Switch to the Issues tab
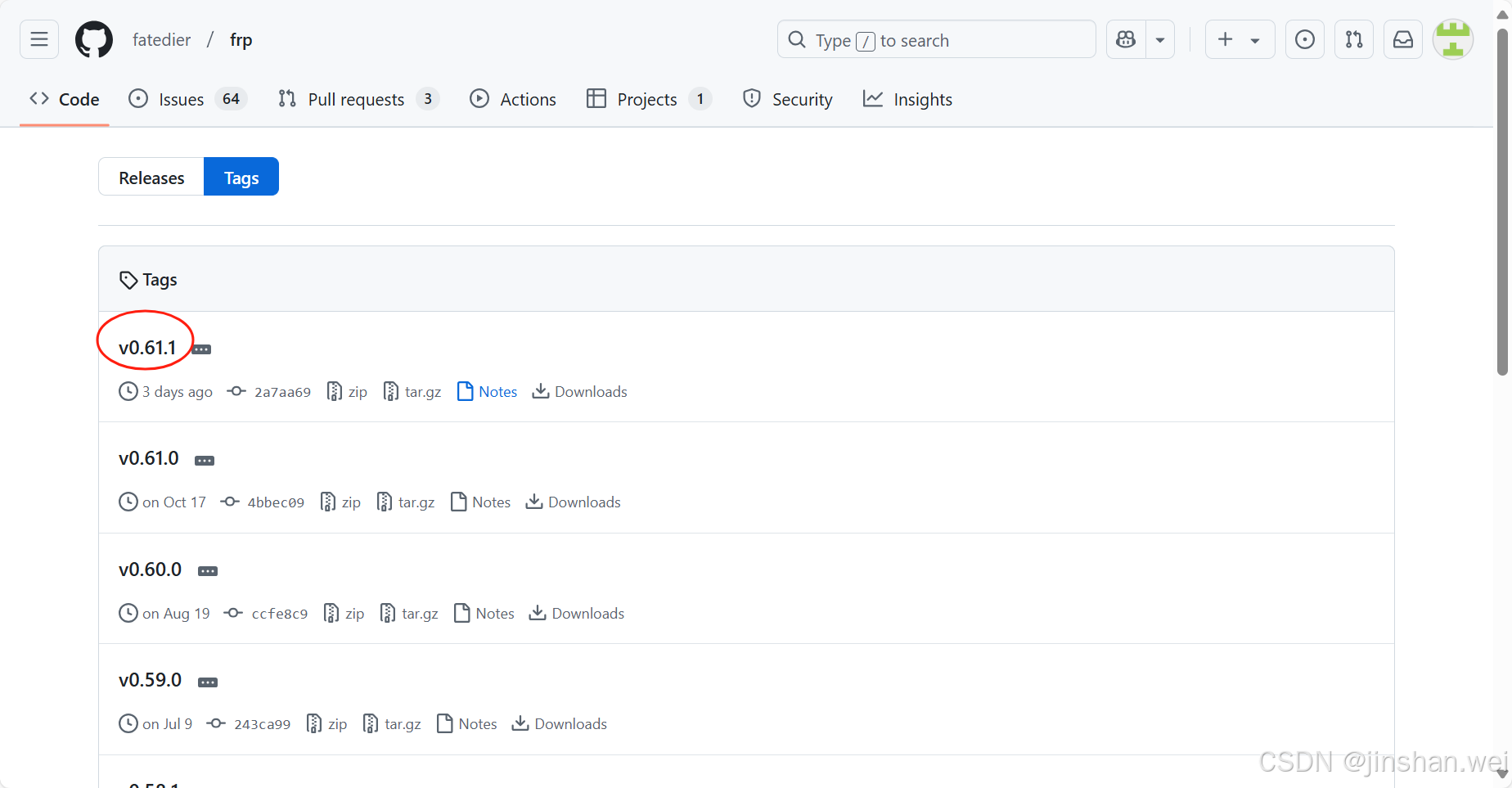Screen dimensions: 1512x788 (187, 99)
